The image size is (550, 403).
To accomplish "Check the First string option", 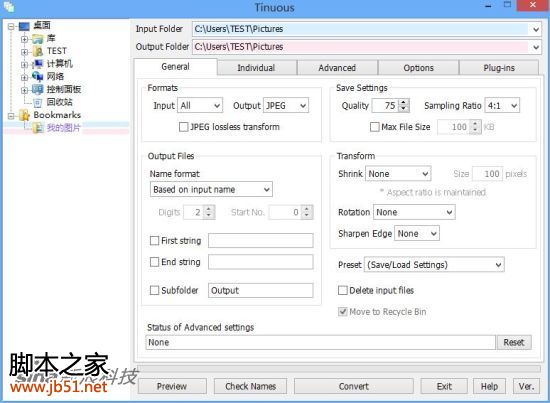I will click(154, 241).
